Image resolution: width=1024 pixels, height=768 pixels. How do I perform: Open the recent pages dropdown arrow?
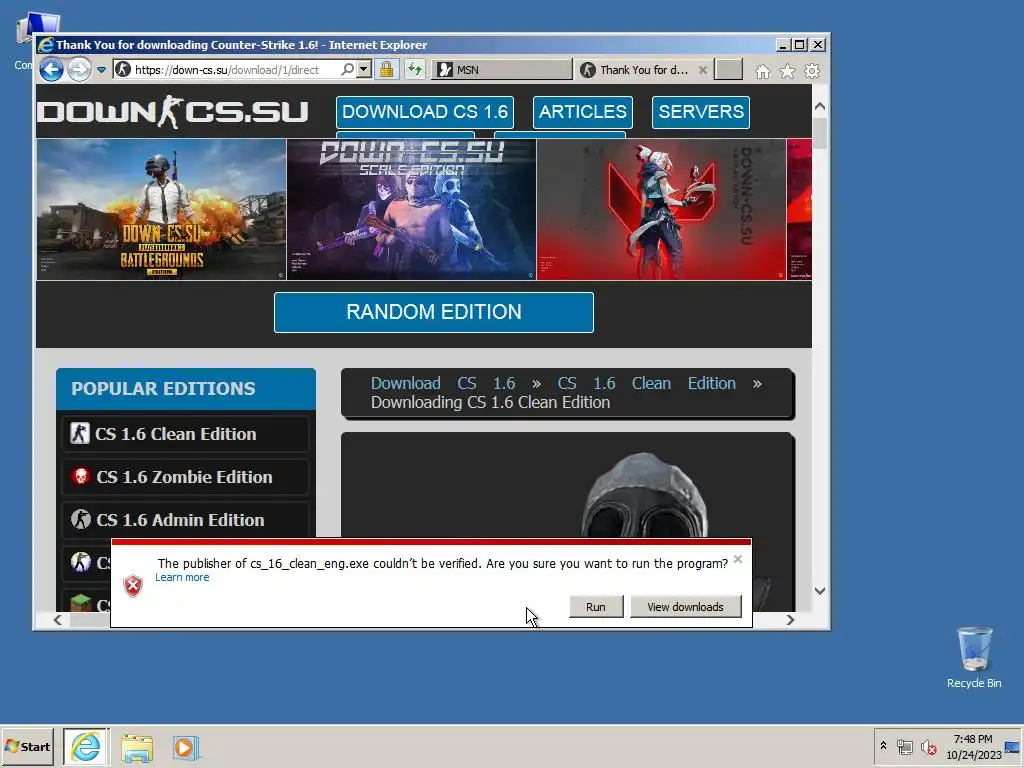pyautogui.click(x=101, y=70)
